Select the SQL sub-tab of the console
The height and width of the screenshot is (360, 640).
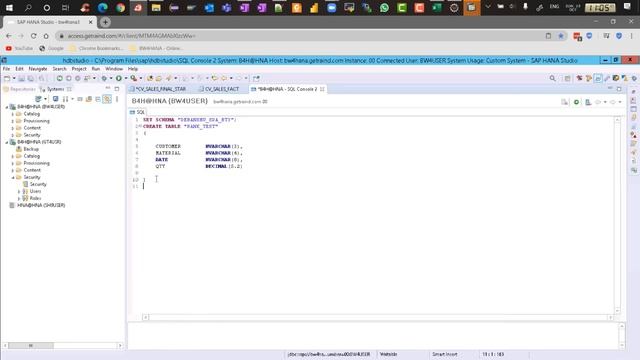coord(138,112)
